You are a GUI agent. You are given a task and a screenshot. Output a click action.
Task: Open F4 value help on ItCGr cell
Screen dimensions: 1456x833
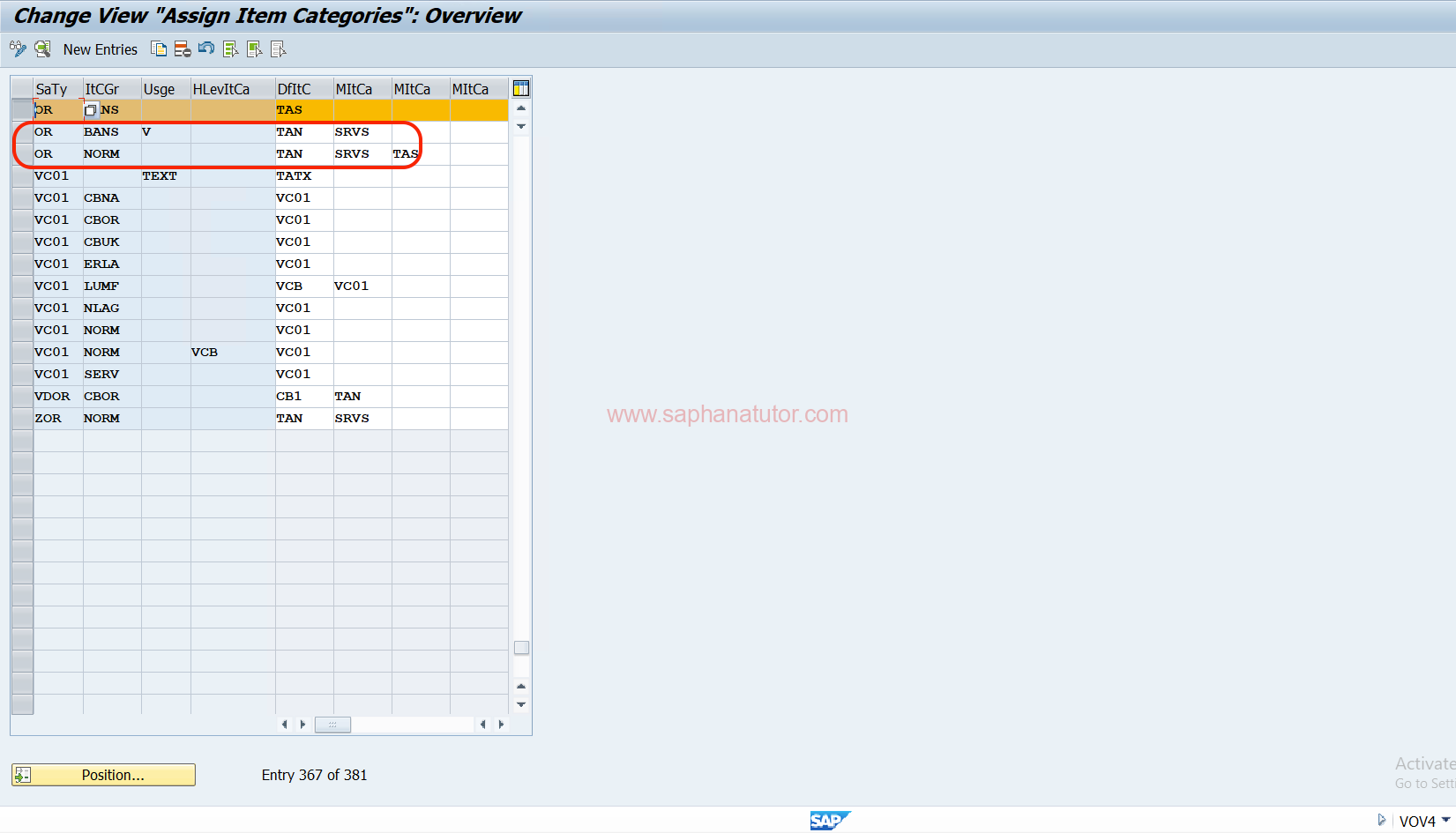[90, 110]
